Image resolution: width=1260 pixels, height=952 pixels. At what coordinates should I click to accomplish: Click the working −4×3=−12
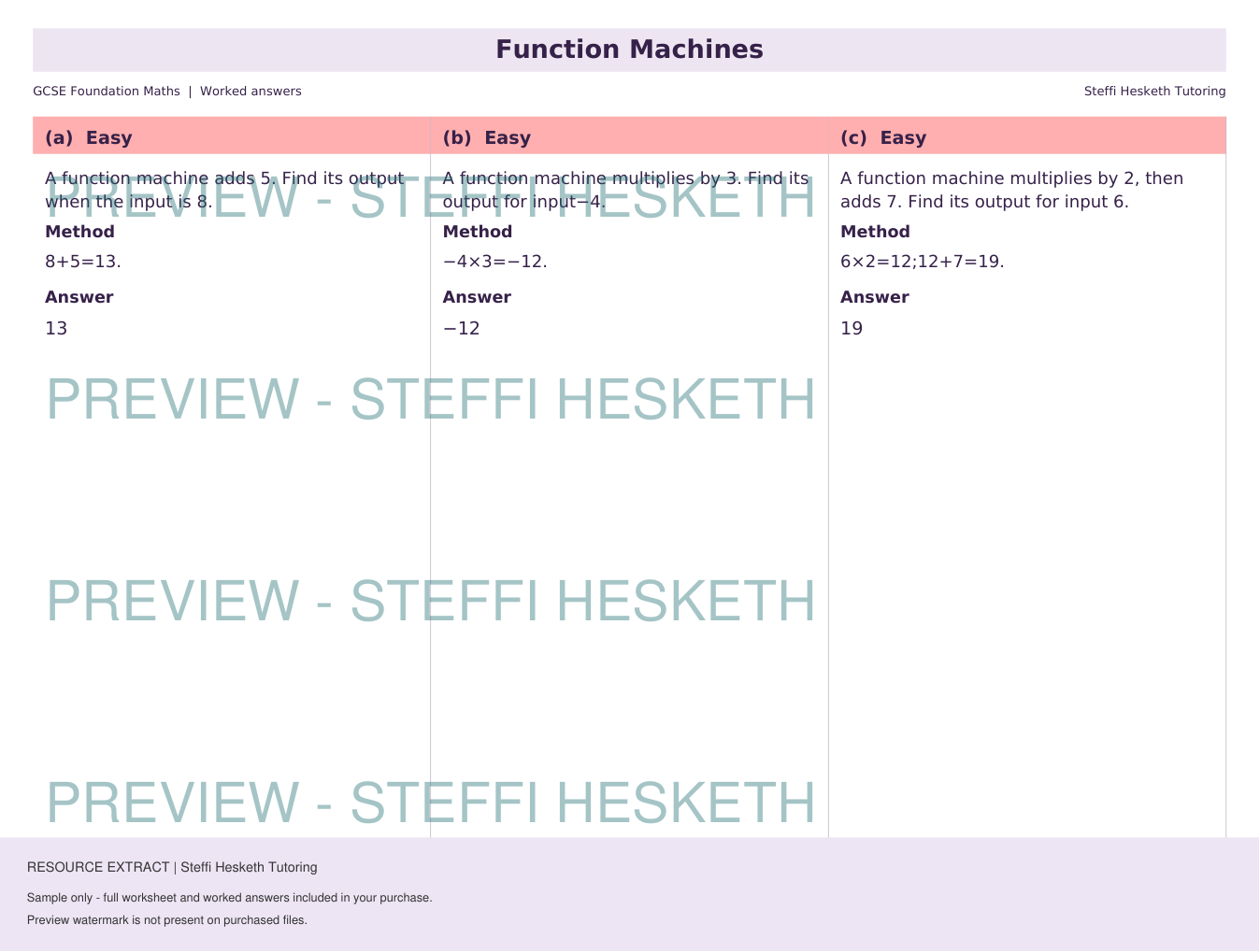(494, 262)
